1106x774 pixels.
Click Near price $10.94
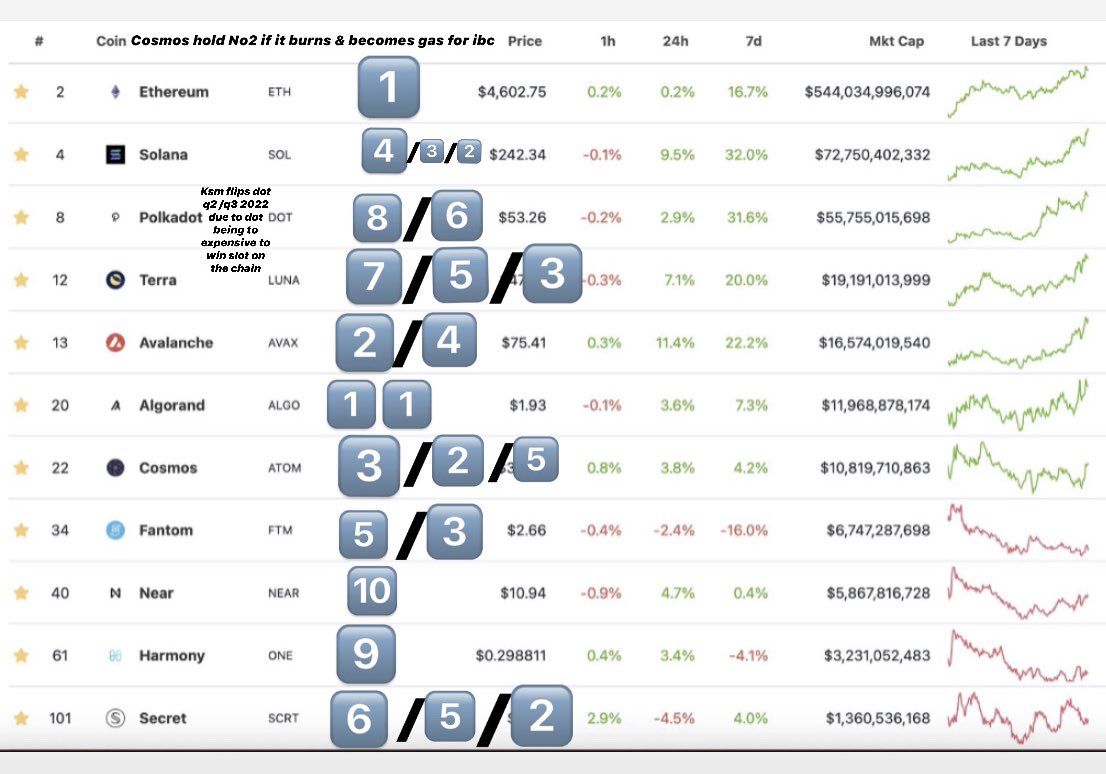click(x=523, y=593)
